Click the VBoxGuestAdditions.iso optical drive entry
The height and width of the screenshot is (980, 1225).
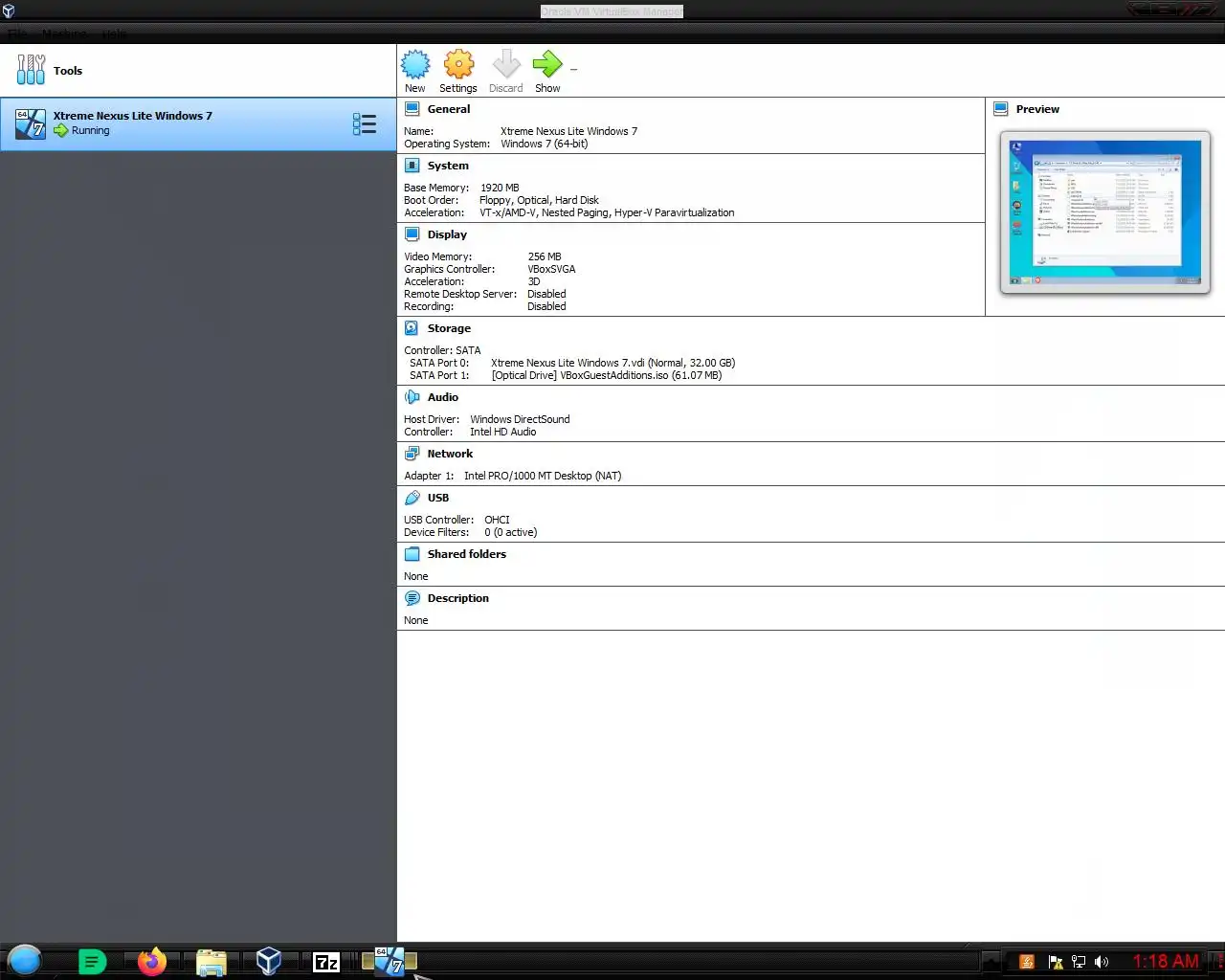point(607,375)
